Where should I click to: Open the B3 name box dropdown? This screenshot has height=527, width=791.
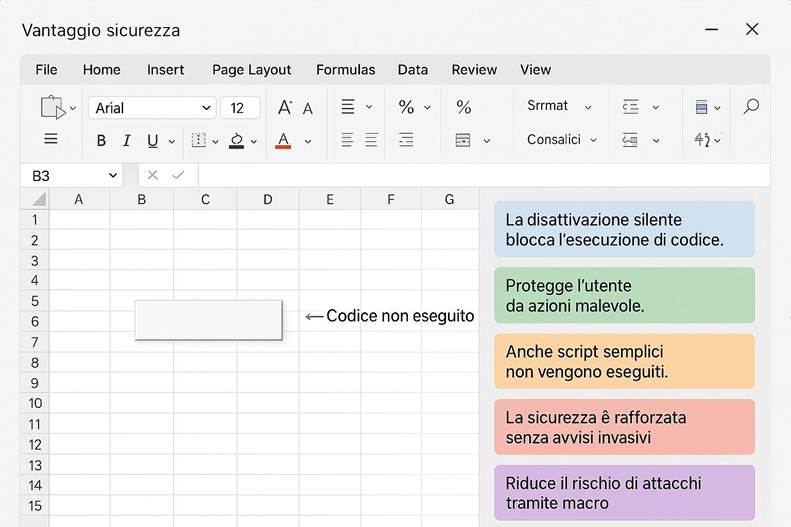(x=113, y=175)
